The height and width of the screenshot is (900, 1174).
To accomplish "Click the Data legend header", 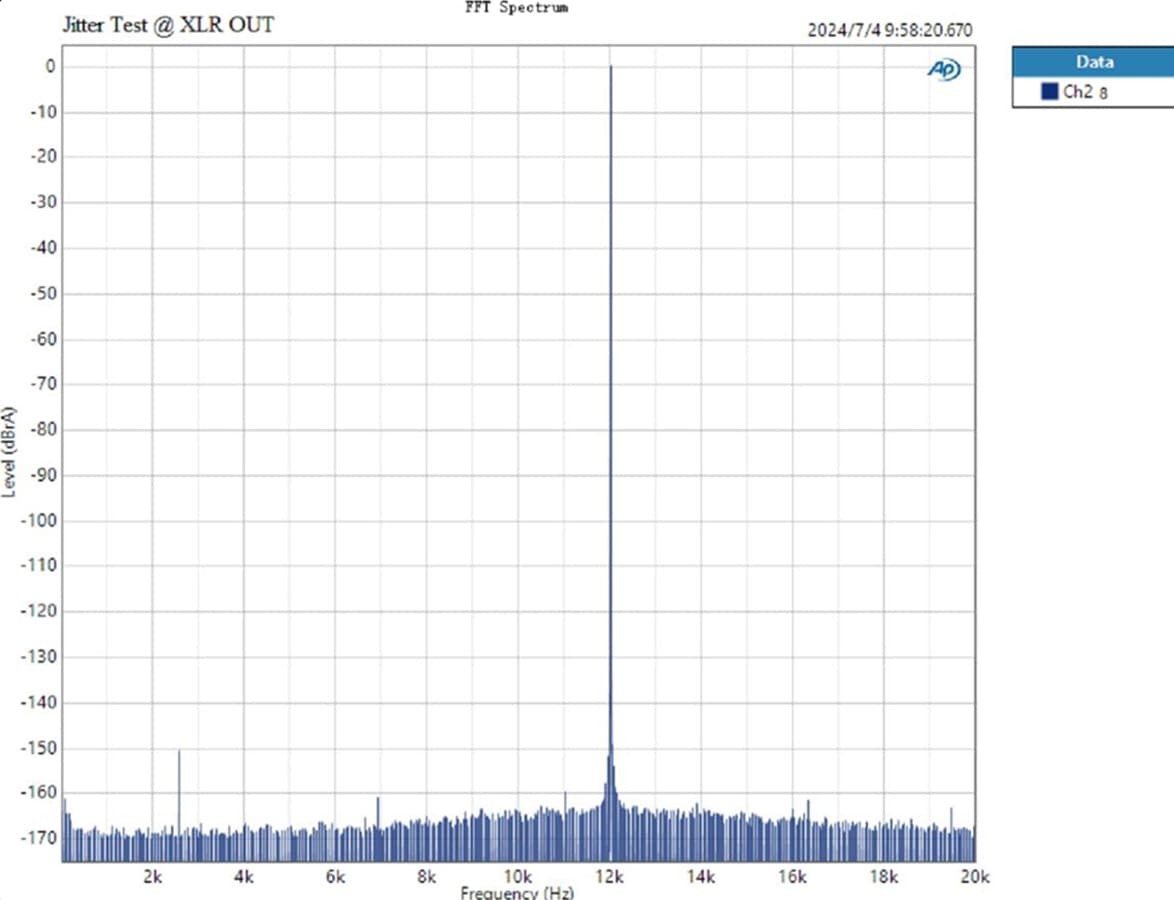I will point(1094,62).
